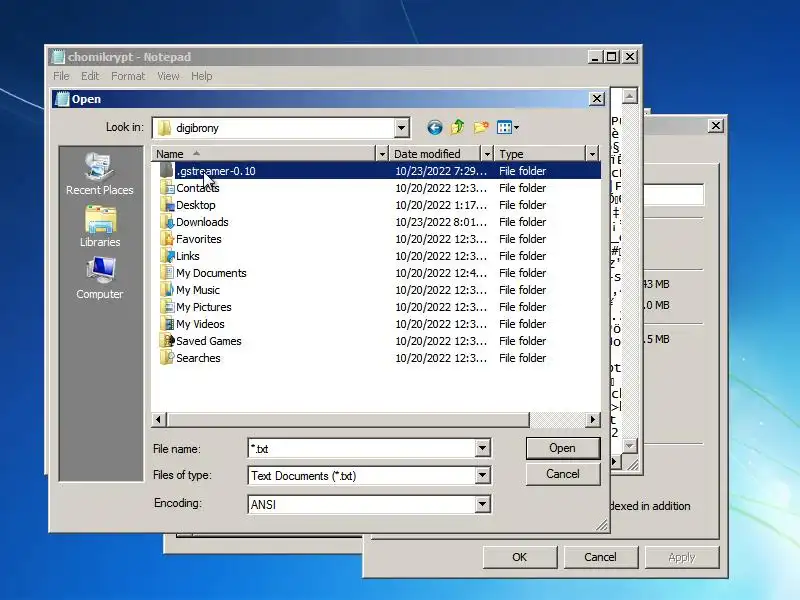Expand the Look in folder dropdown
The width and height of the screenshot is (800, 600).
(402, 128)
